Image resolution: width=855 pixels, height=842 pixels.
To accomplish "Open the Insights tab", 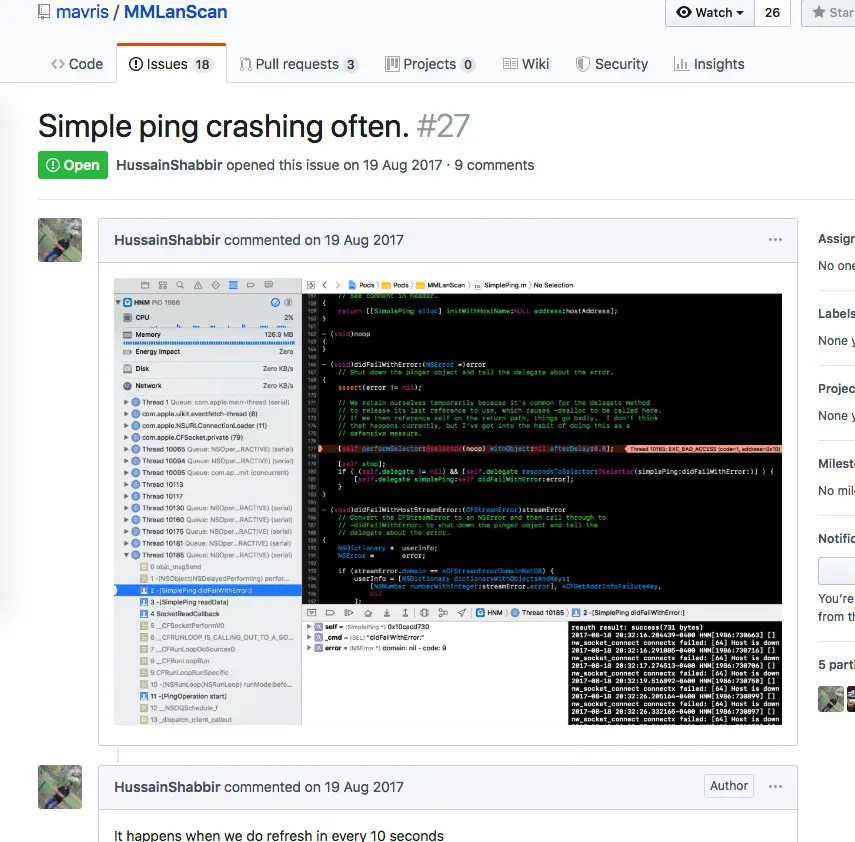I will (x=709, y=64).
